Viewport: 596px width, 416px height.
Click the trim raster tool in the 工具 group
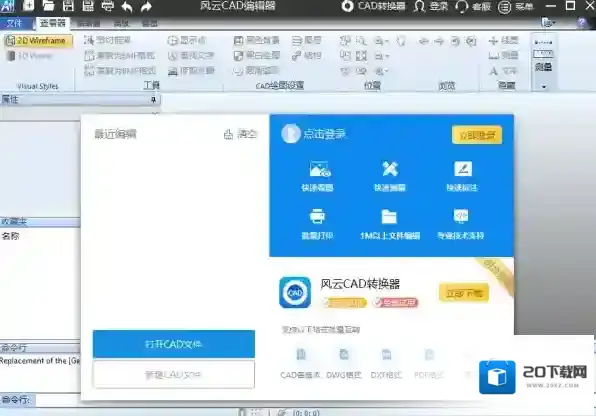click(x=191, y=71)
